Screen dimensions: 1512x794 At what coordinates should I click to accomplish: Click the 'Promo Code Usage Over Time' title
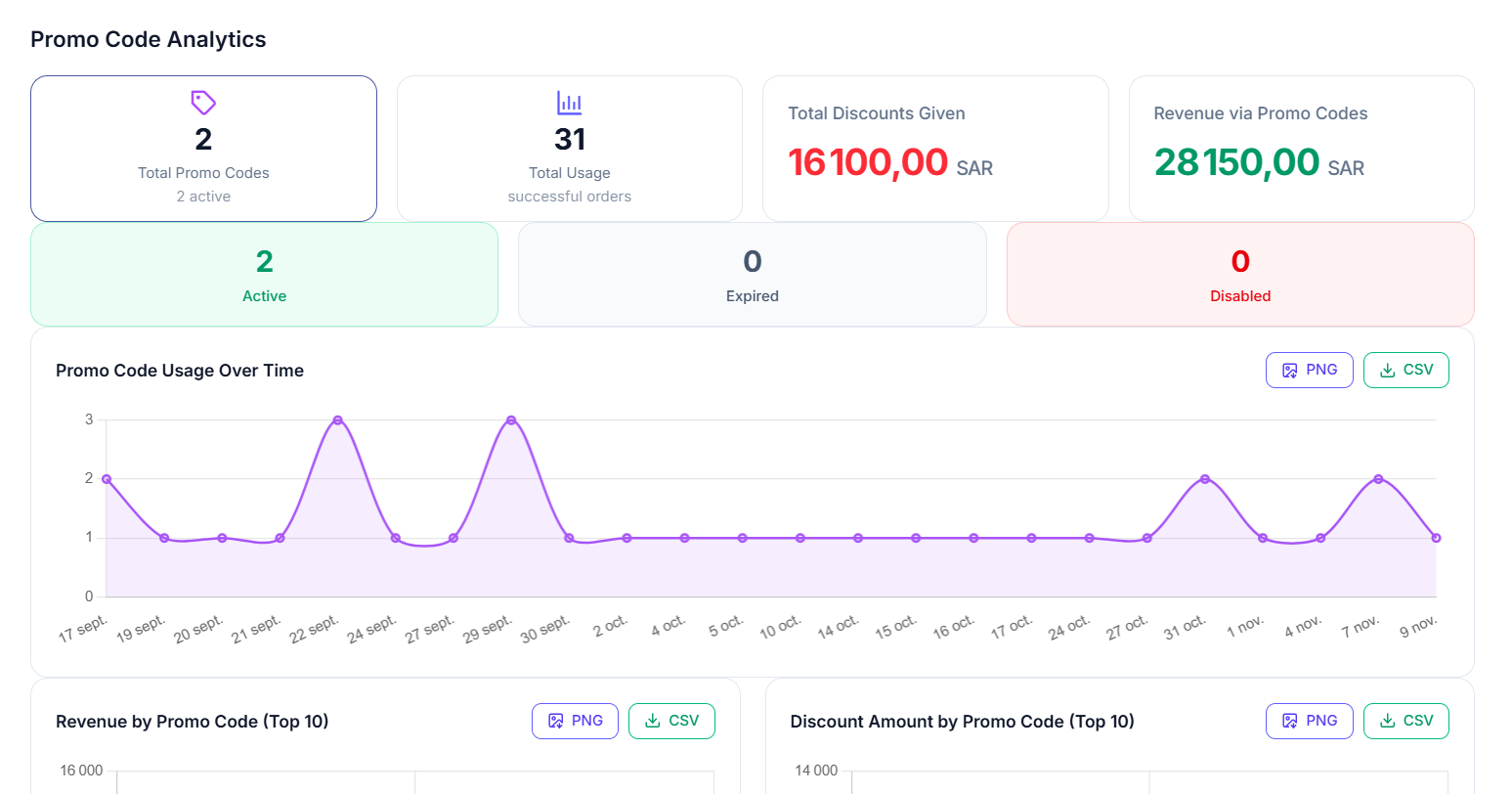tap(180, 371)
